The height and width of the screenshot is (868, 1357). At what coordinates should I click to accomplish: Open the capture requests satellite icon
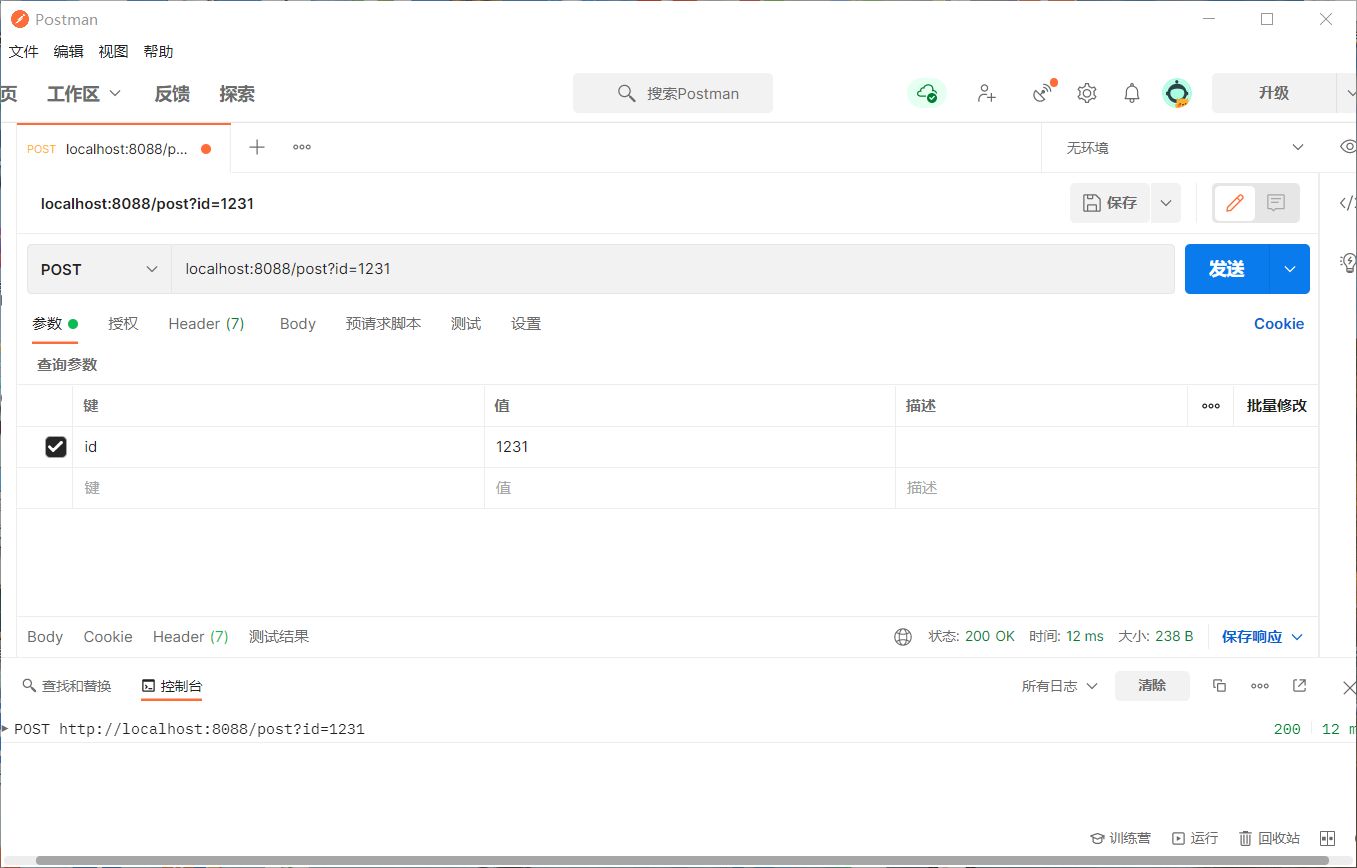tap(1042, 92)
